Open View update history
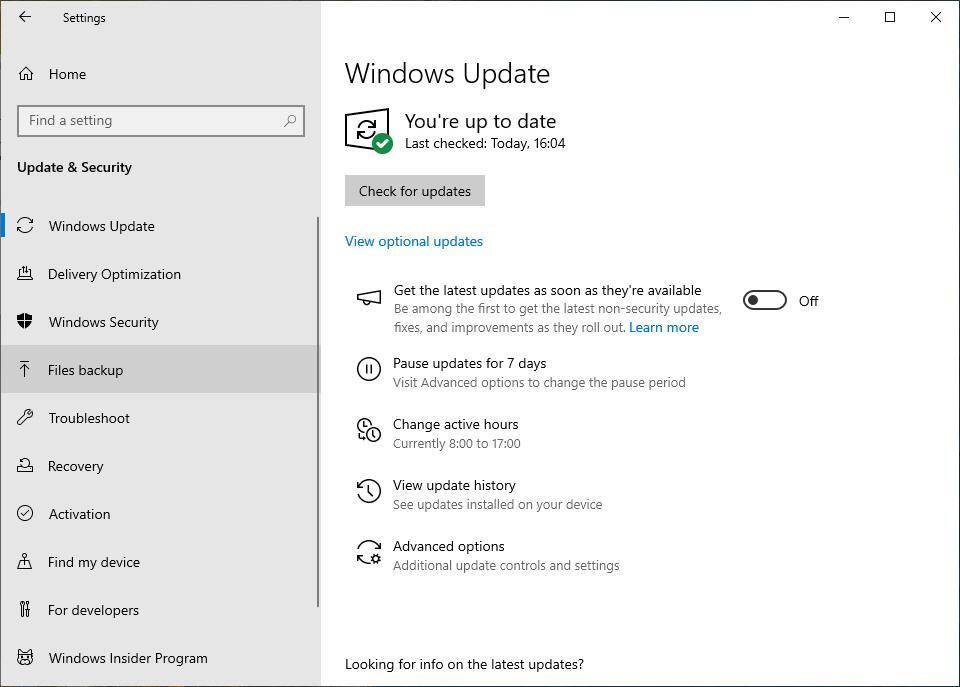 coord(454,485)
